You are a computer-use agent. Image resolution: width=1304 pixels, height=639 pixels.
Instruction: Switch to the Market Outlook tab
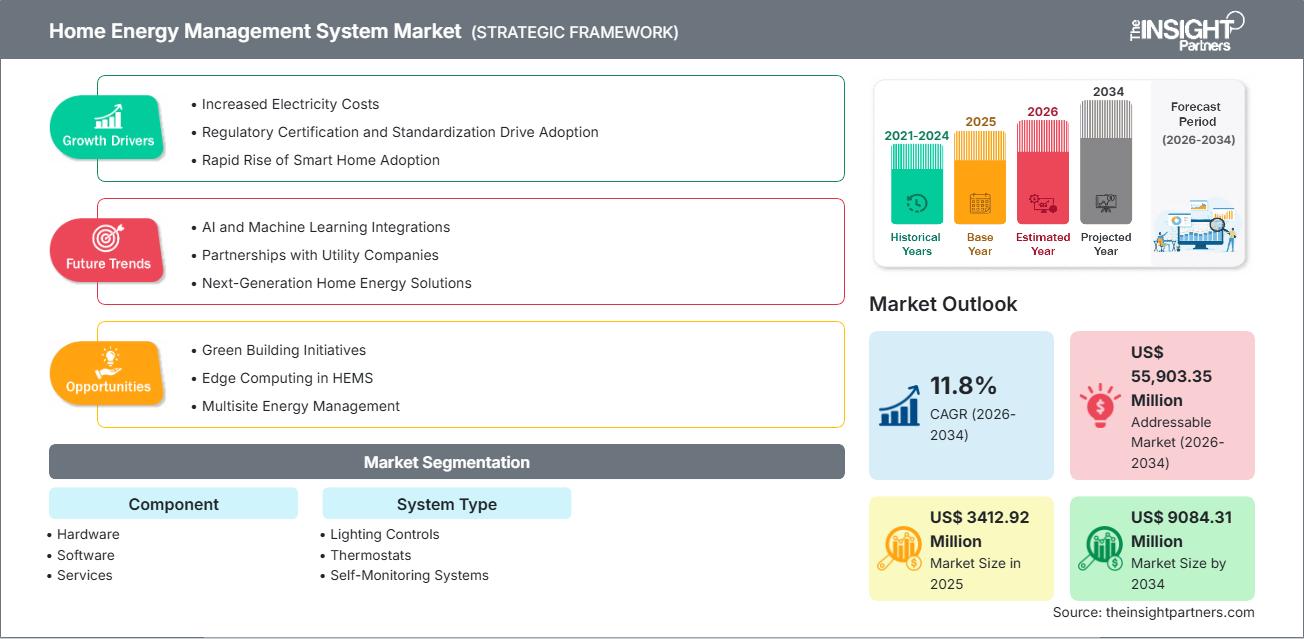[x=944, y=304]
